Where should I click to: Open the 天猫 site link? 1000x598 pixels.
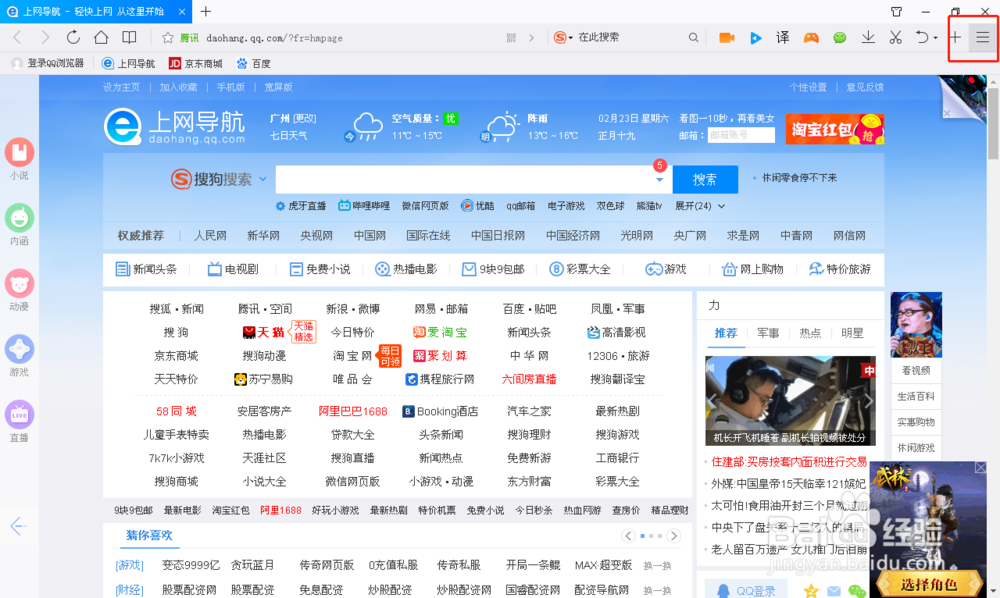point(263,332)
